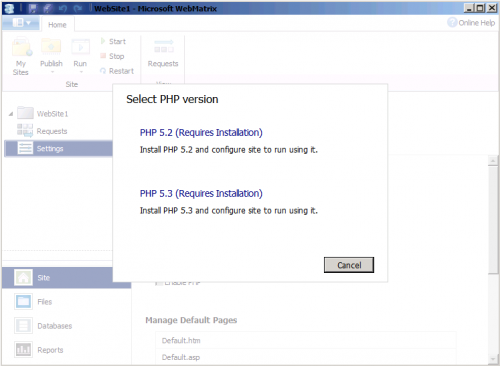Click the scroll down arrow of settings pane
This screenshot has width=500, height=366.
[493, 359]
